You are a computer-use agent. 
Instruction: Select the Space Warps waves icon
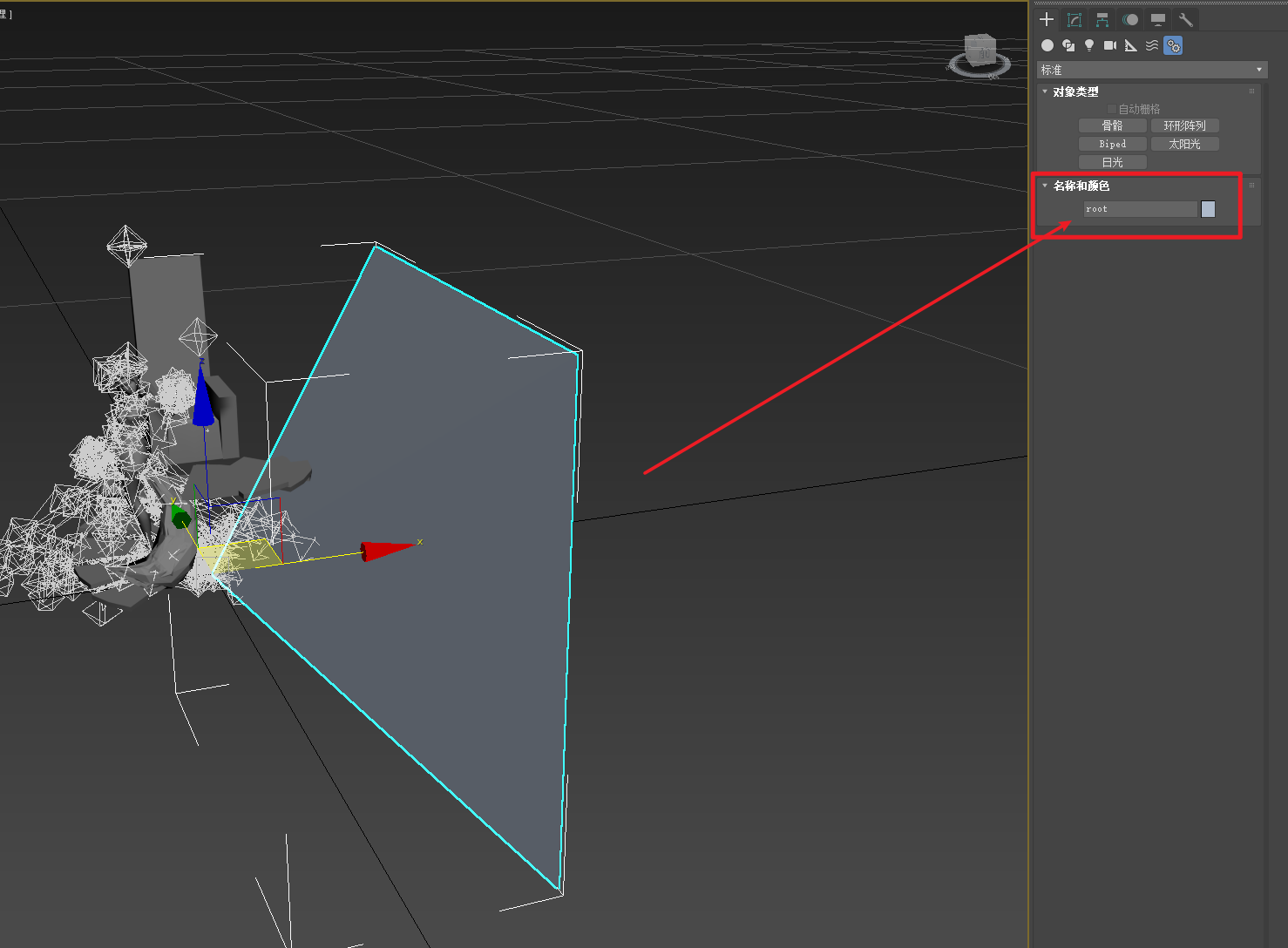coord(1152,45)
